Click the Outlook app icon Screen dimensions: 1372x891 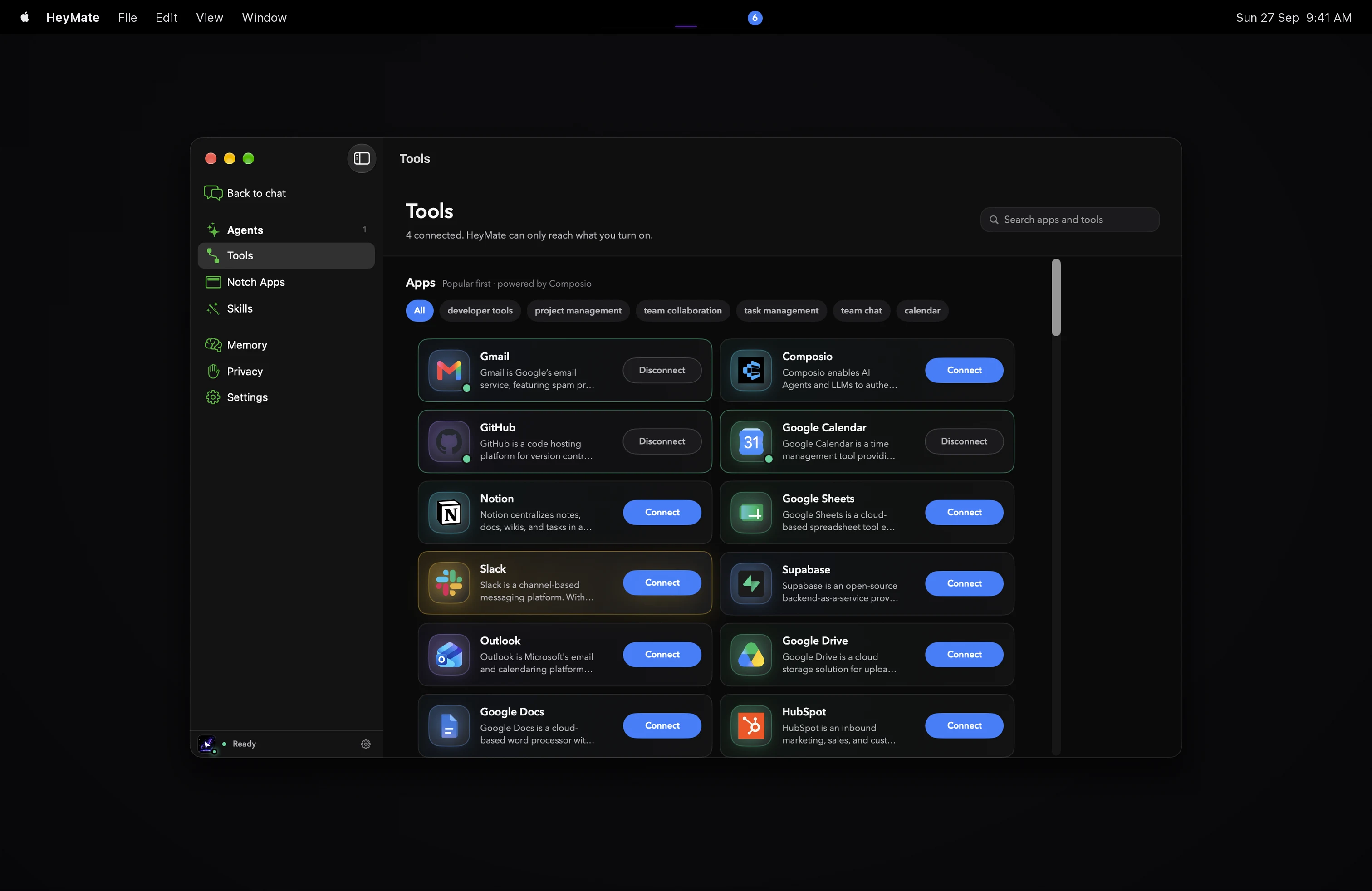(x=449, y=655)
